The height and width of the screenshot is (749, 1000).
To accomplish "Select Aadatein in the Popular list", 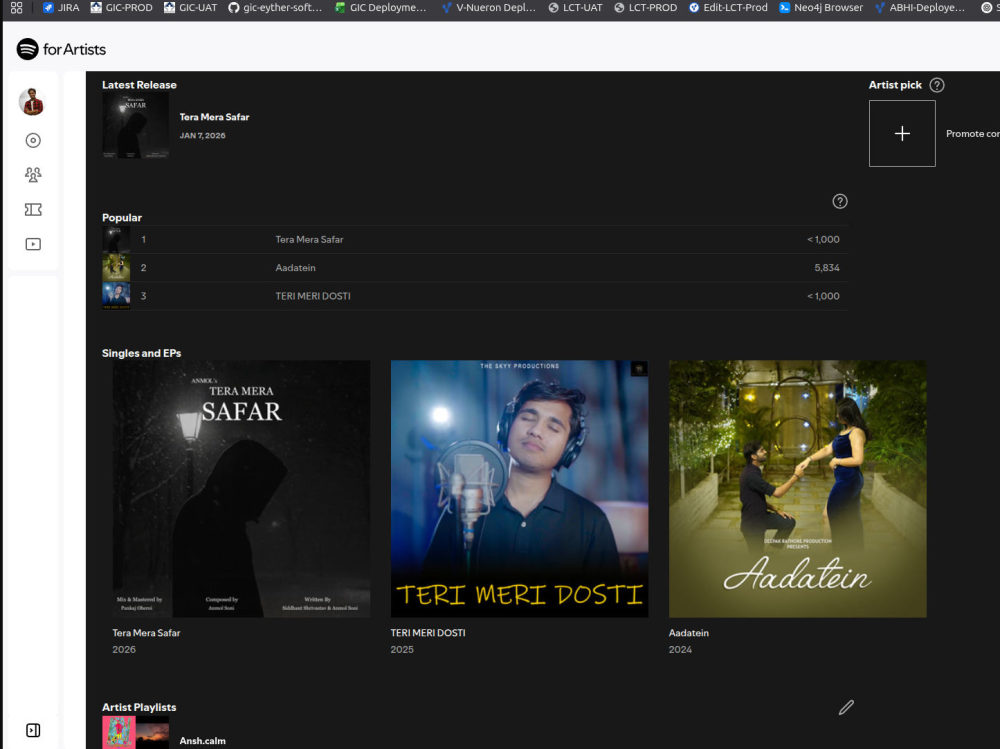I will coord(475,267).
